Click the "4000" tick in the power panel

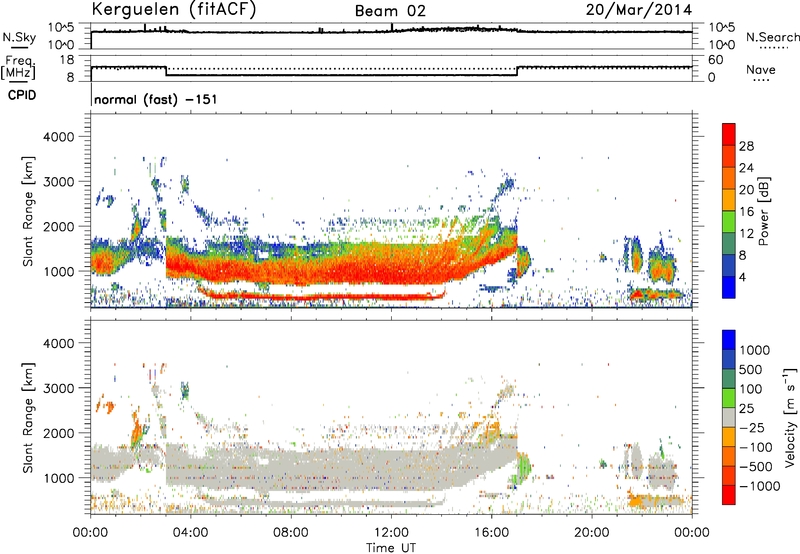(x=59, y=137)
